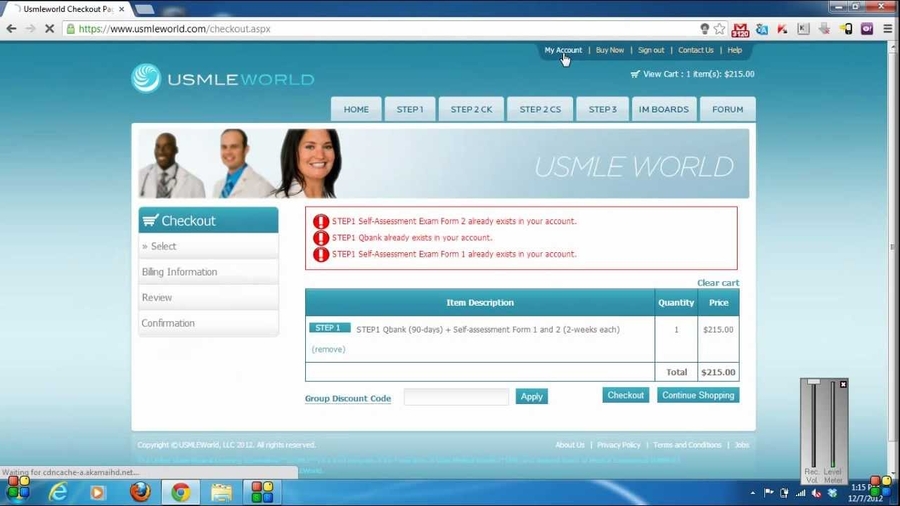The height and width of the screenshot is (506, 900).
Task: Open the send-to-phone extension icon
Action: (x=846, y=29)
